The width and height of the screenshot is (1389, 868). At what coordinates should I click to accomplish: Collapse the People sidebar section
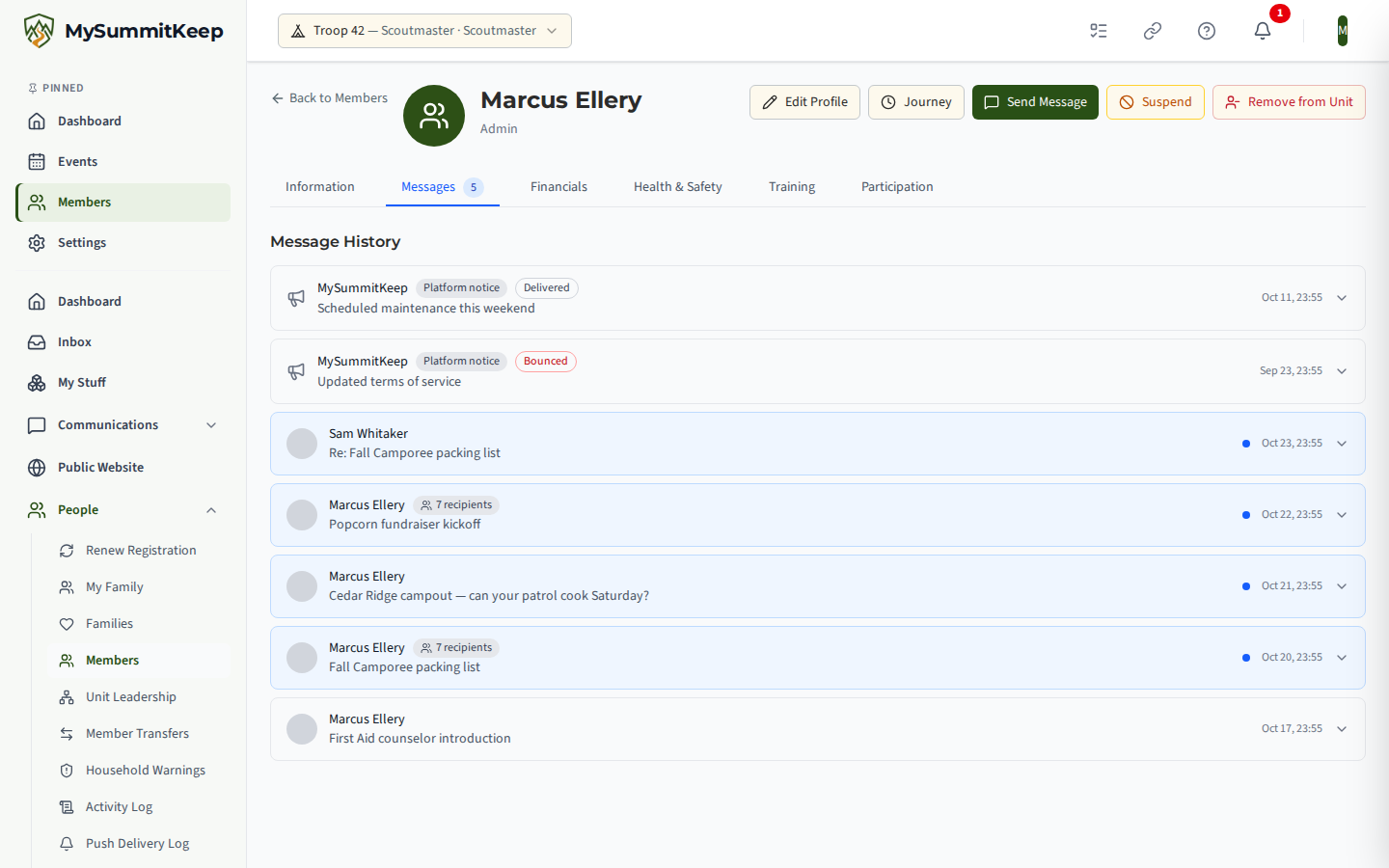tap(123, 510)
